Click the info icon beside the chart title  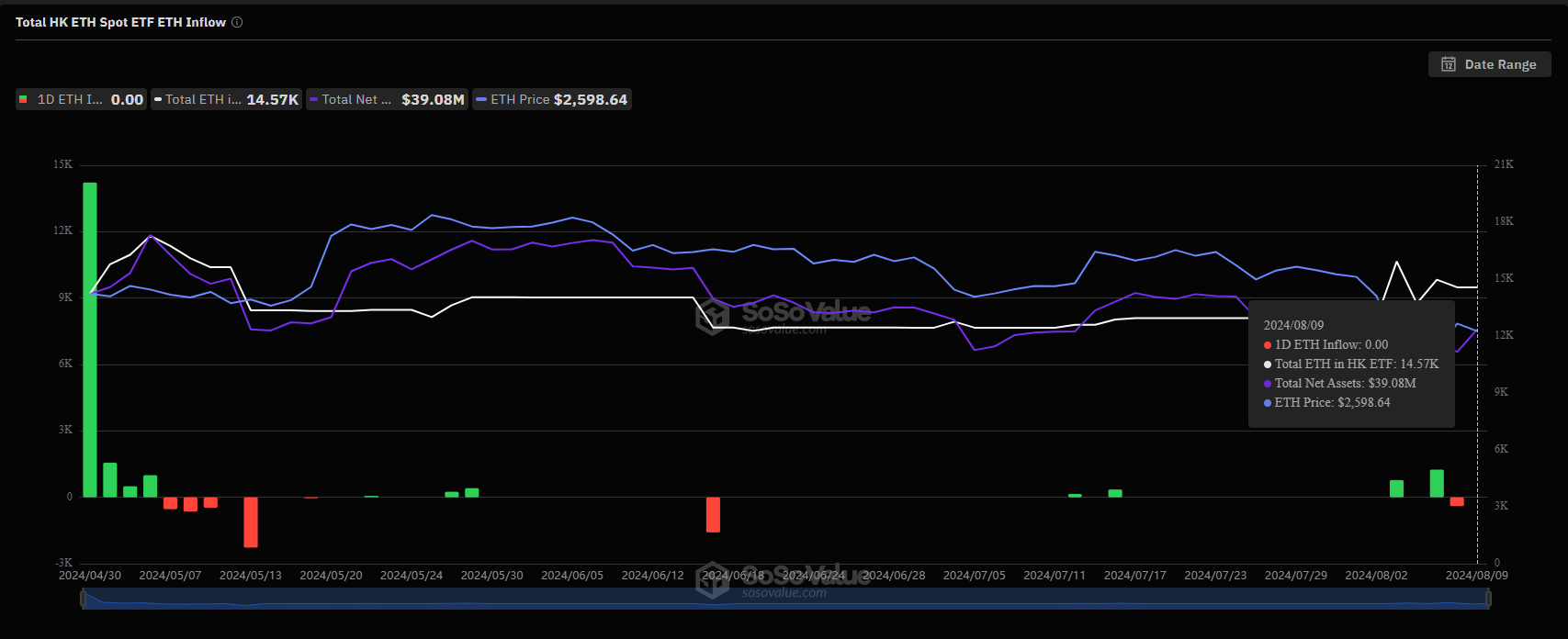(237, 22)
